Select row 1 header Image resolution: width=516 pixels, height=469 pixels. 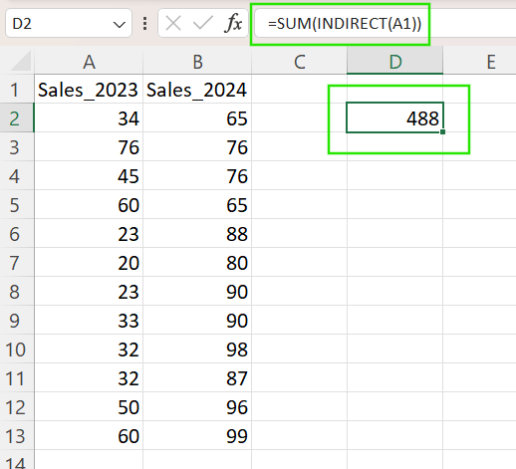point(17,89)
